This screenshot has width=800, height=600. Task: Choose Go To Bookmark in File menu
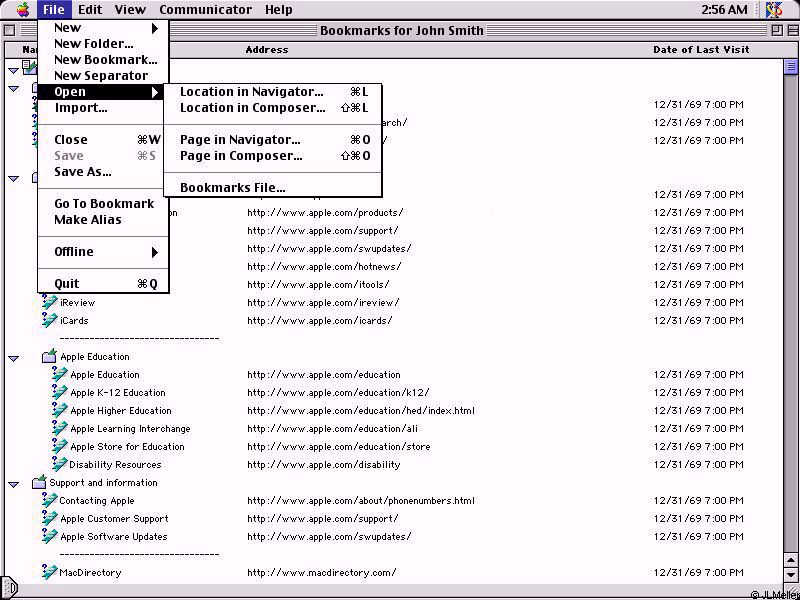[104, 204]
